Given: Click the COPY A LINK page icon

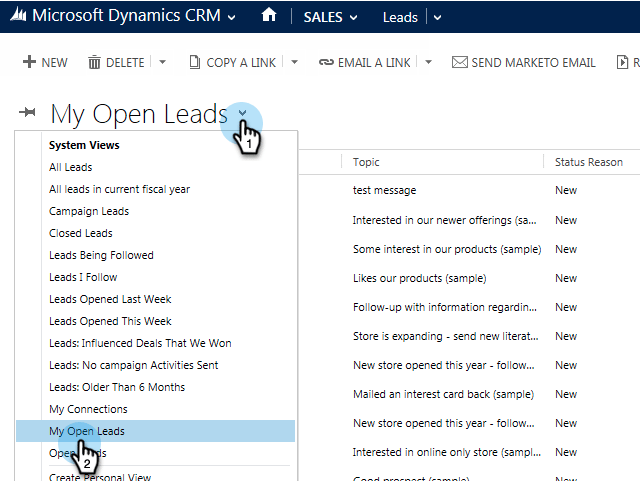Looking at the screenshot, I should [x=195, y=62].
